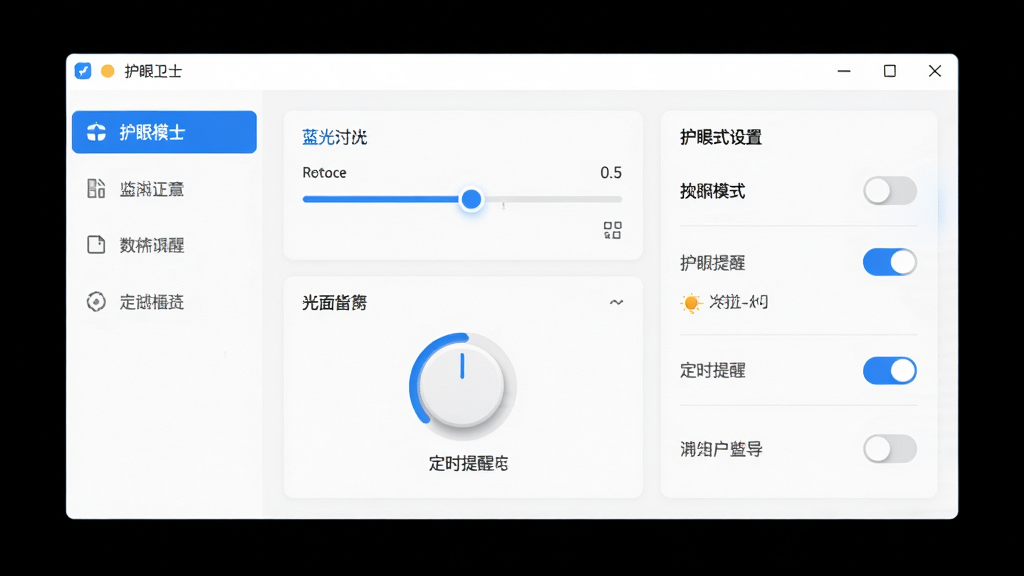Close the 护眼卫士 window
The width and height of the screenshot is (1024, 576).
point(935,71)
